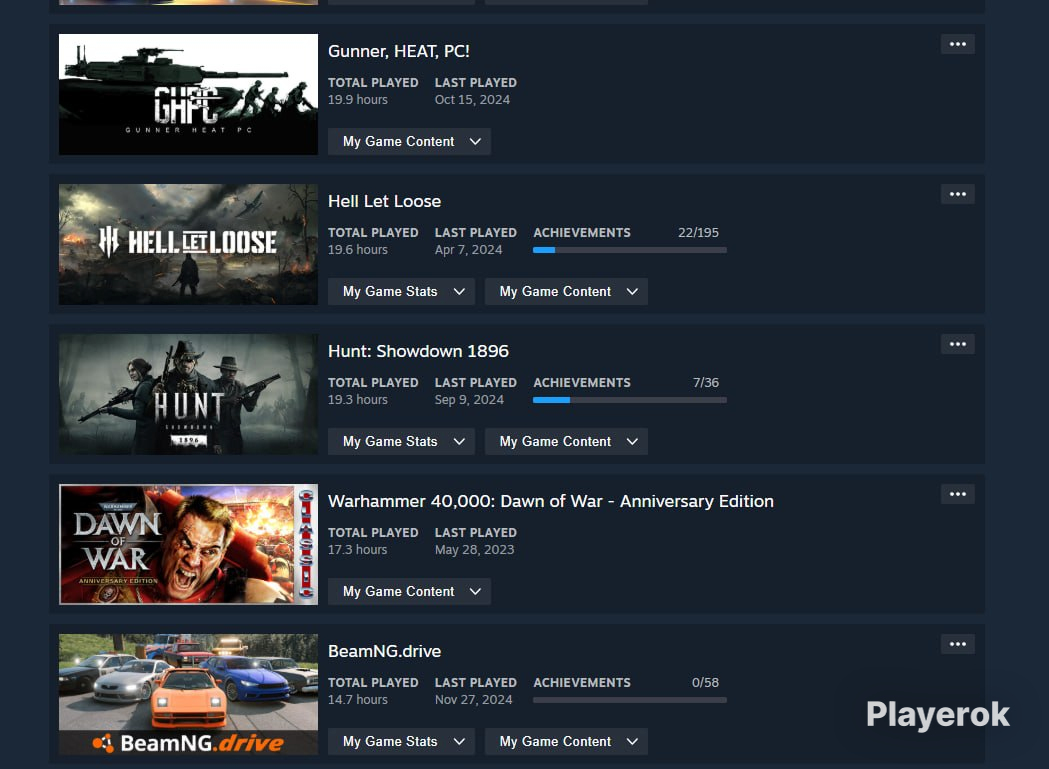
Task: Click the Hell Let Loose cover image
Action: [x=189, y=244]
